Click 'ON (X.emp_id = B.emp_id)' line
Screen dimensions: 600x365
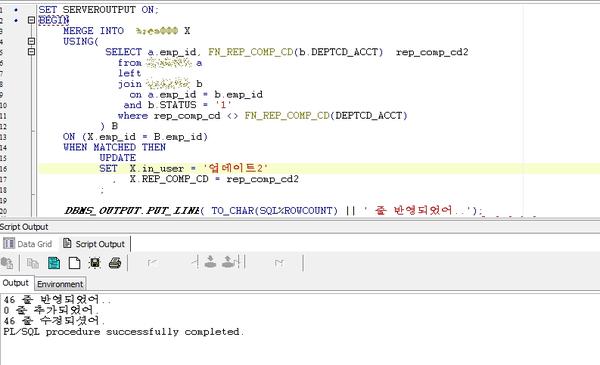pyautogui.click(x=135, y=137)
